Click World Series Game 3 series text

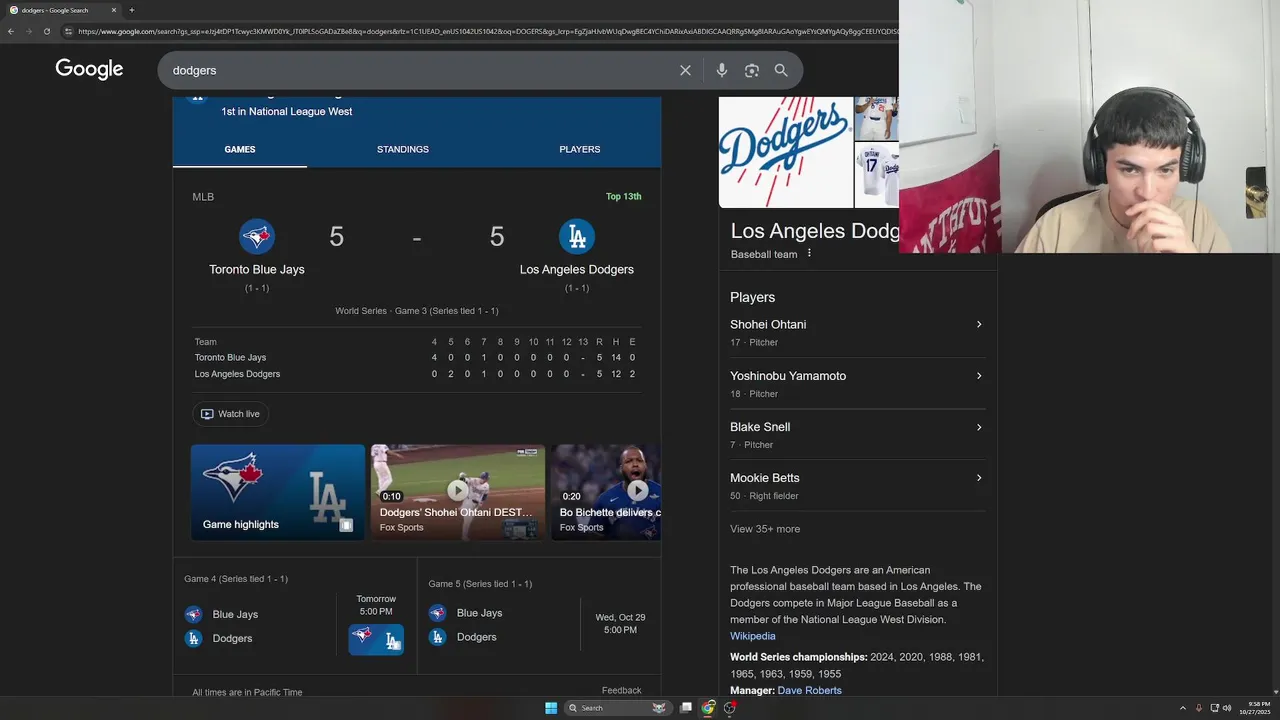(x=417, y=311)
